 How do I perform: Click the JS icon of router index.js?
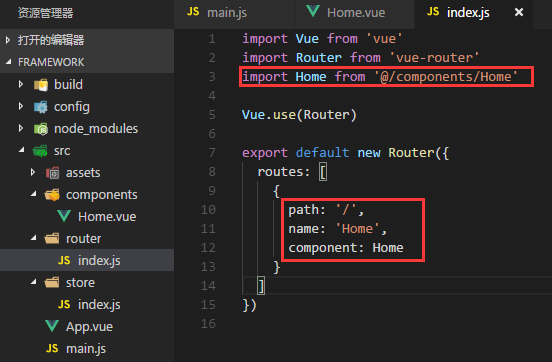coord(64,261)
